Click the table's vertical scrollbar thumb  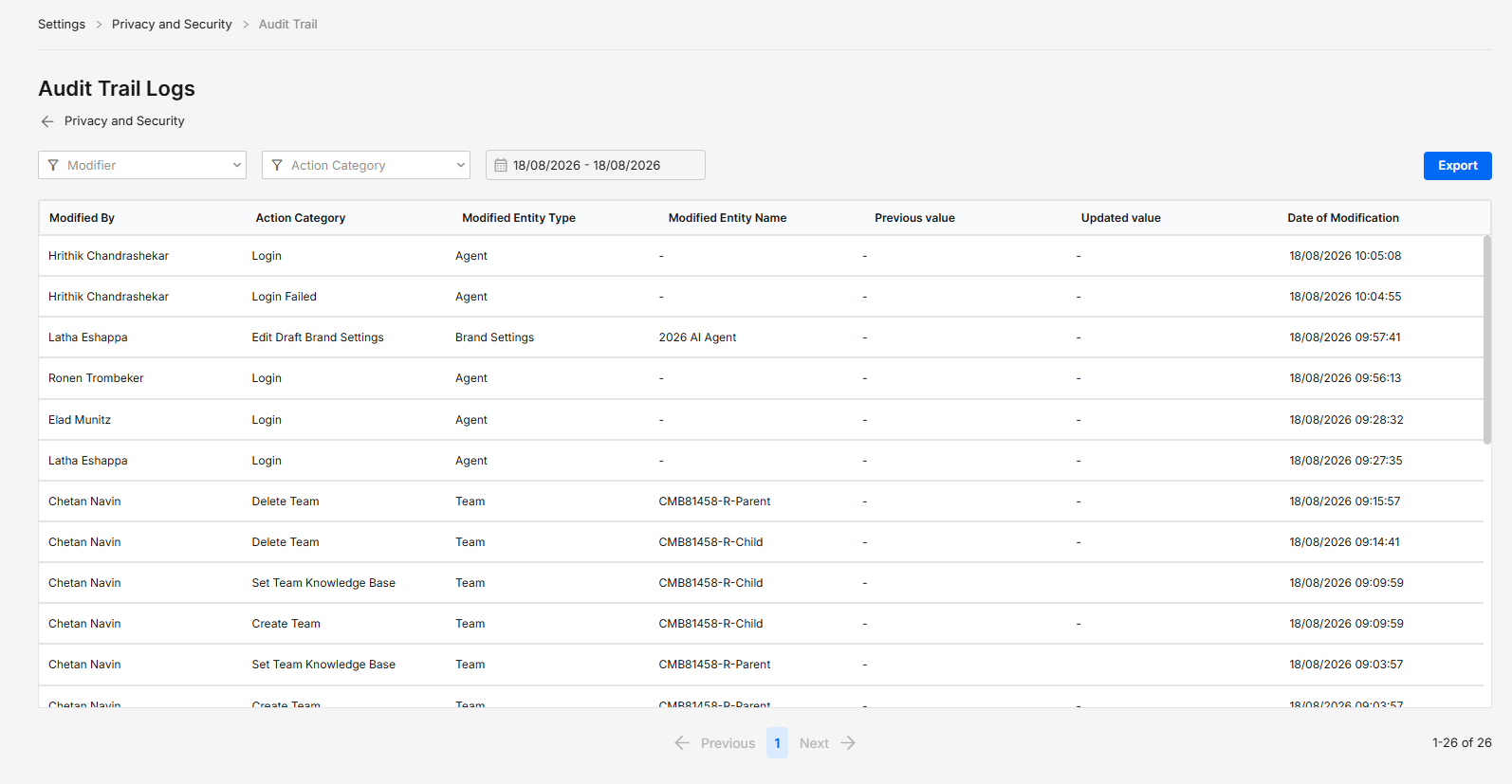coord(1486,339)
